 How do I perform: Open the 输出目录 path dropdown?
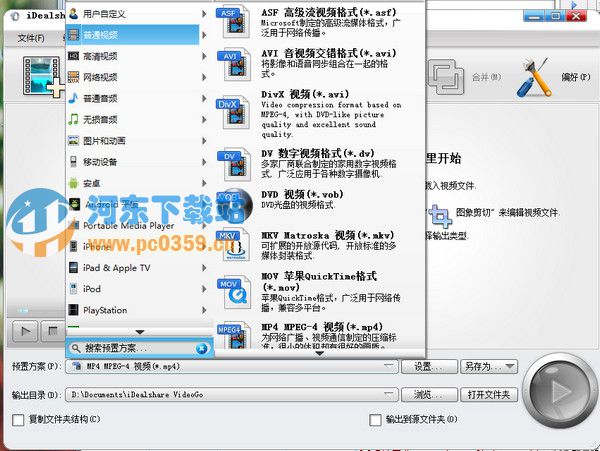(x=232, y=394)
